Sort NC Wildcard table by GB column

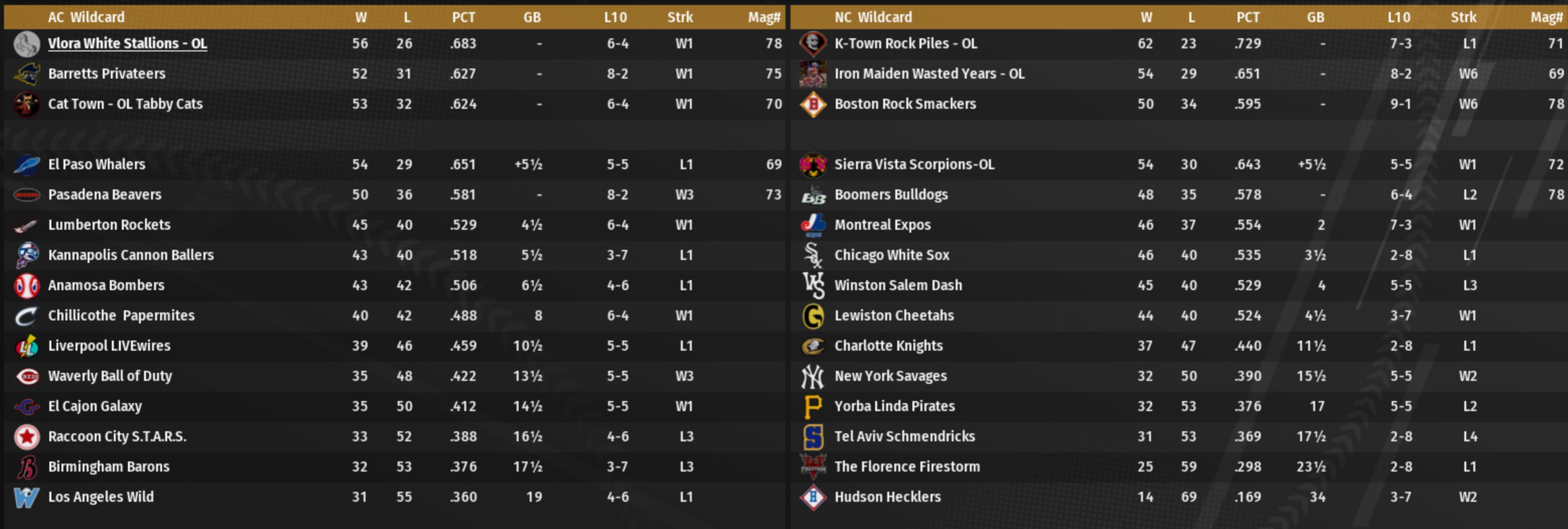click(1315, 17)
